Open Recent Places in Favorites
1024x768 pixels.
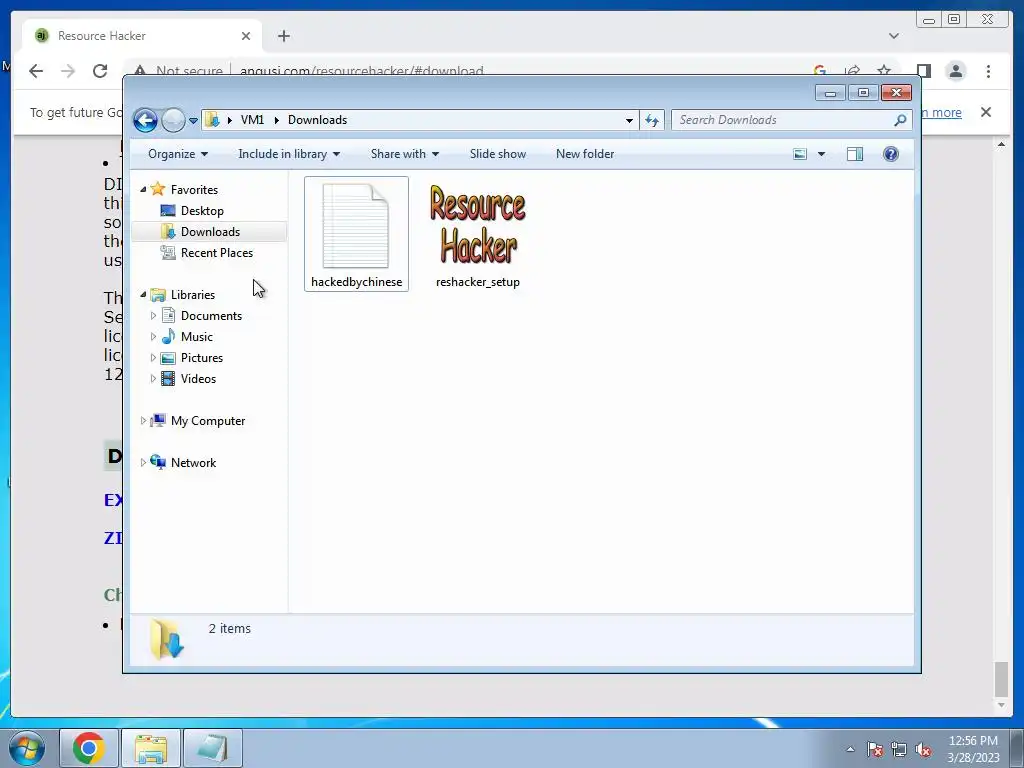pyautogui.click(x=217, y=253)
